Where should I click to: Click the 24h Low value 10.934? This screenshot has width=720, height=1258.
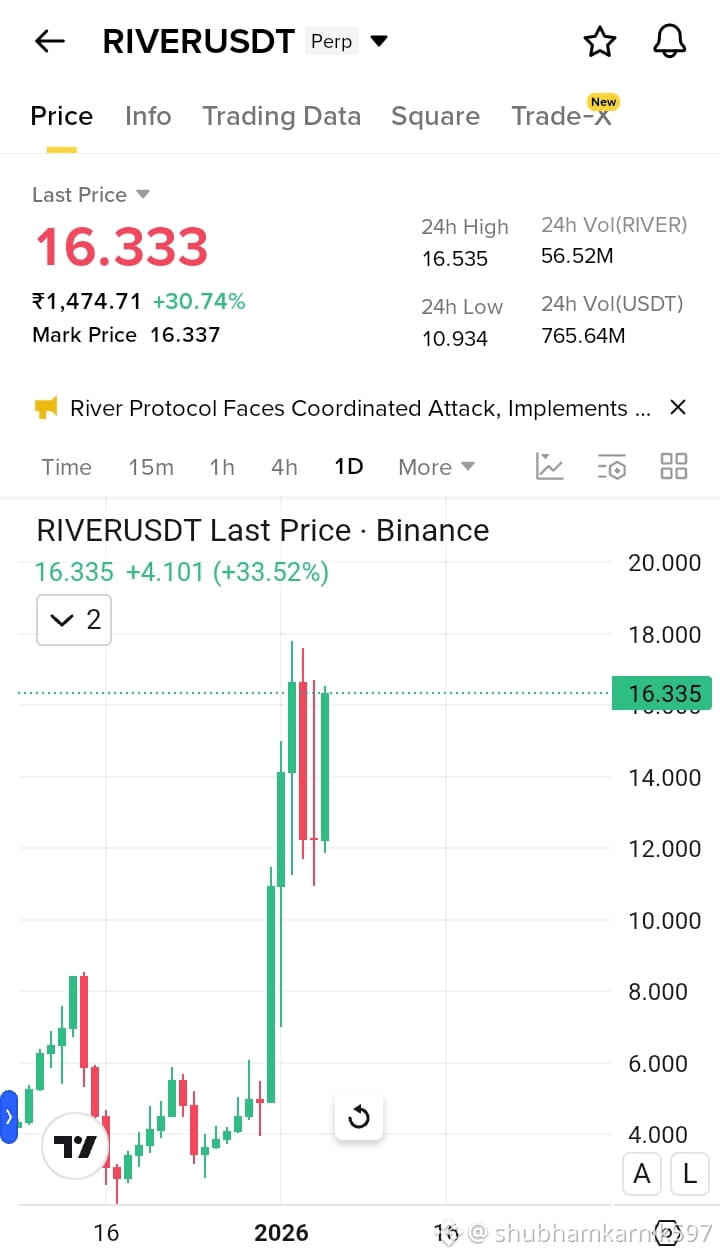[x=455, y=339]
